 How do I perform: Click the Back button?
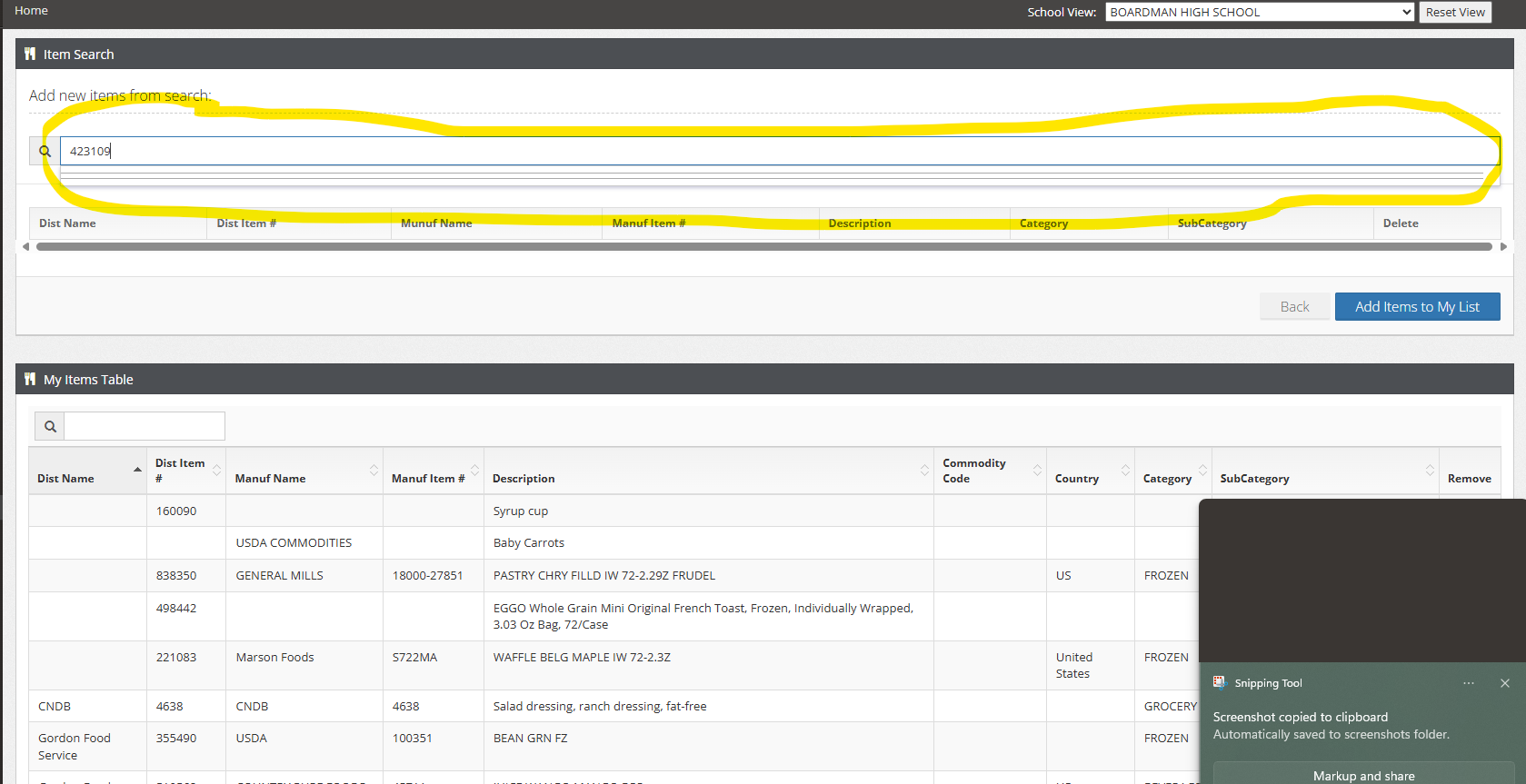tap(1294, 306)
